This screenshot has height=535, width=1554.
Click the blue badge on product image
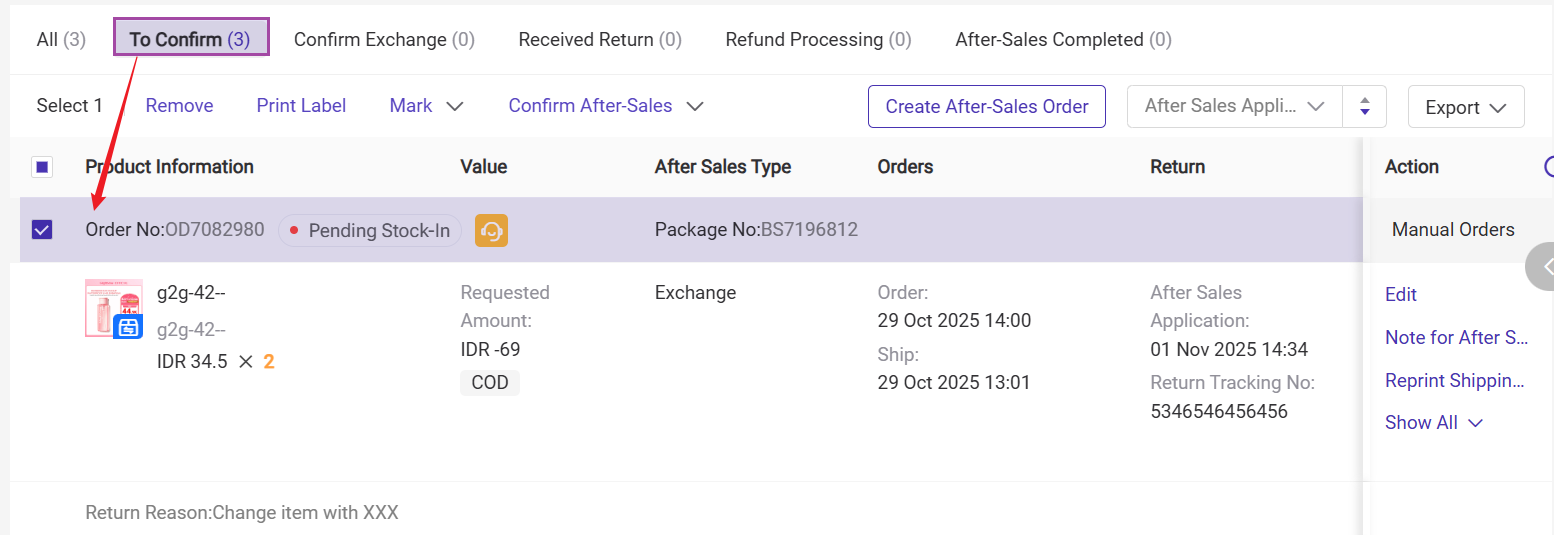point(128,326)
